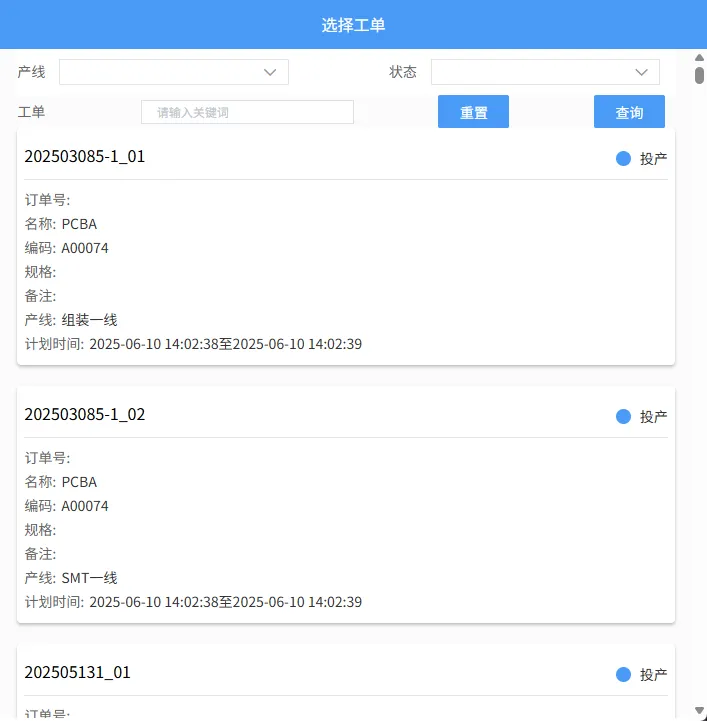
Task: Click 投产 status label on 202503085-1_02 card
Action: click(653, 416)
